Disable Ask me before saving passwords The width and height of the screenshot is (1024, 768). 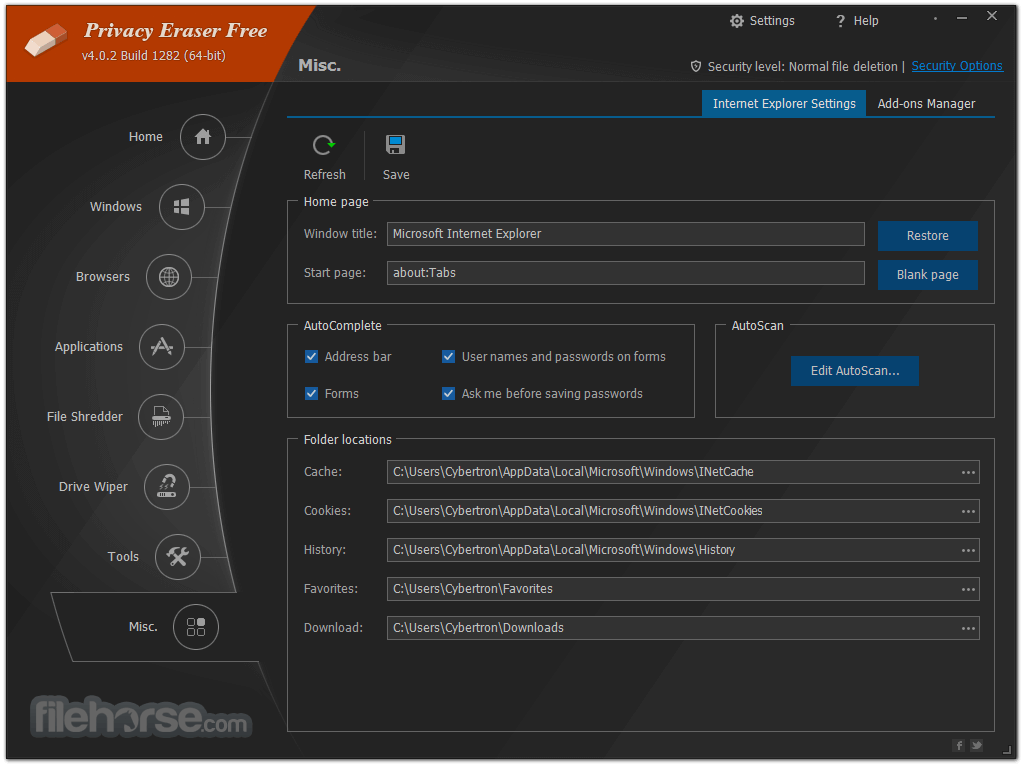pos(449,394)
